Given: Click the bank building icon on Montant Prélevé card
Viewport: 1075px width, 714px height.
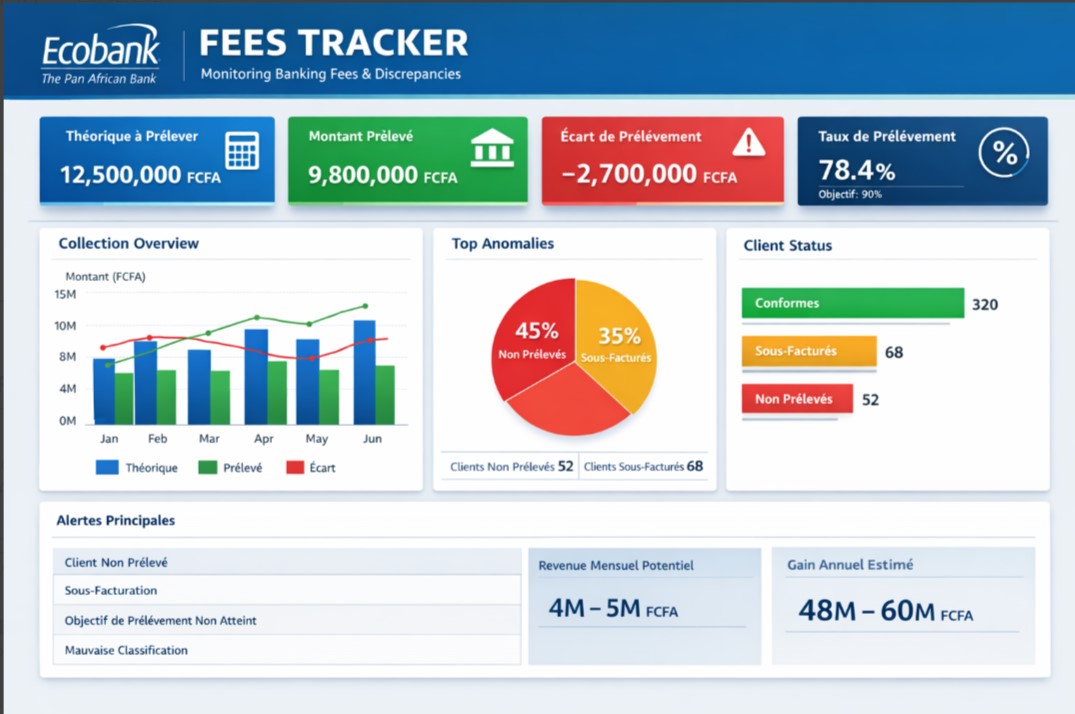Looking at the screenshot, I should (x=492, y=148).
